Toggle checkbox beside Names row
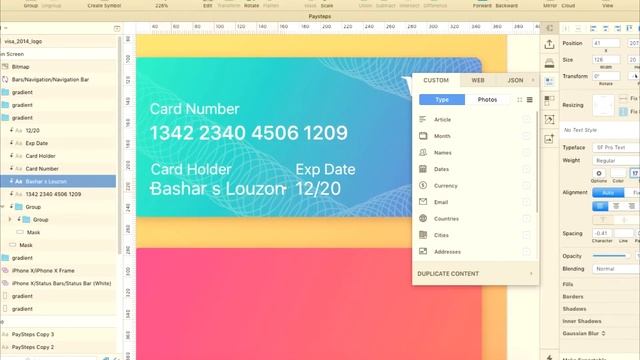 pos(526,153)
